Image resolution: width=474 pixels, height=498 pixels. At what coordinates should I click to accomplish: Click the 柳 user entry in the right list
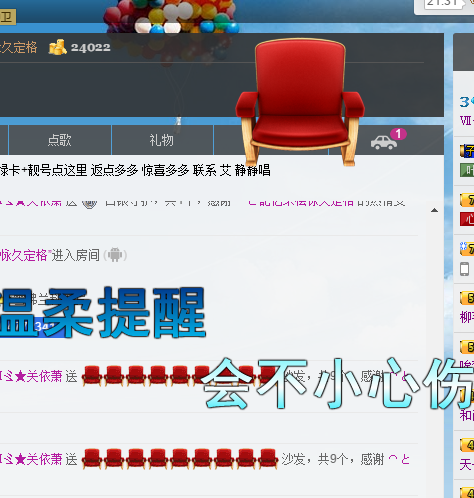[x=467, y=317]
